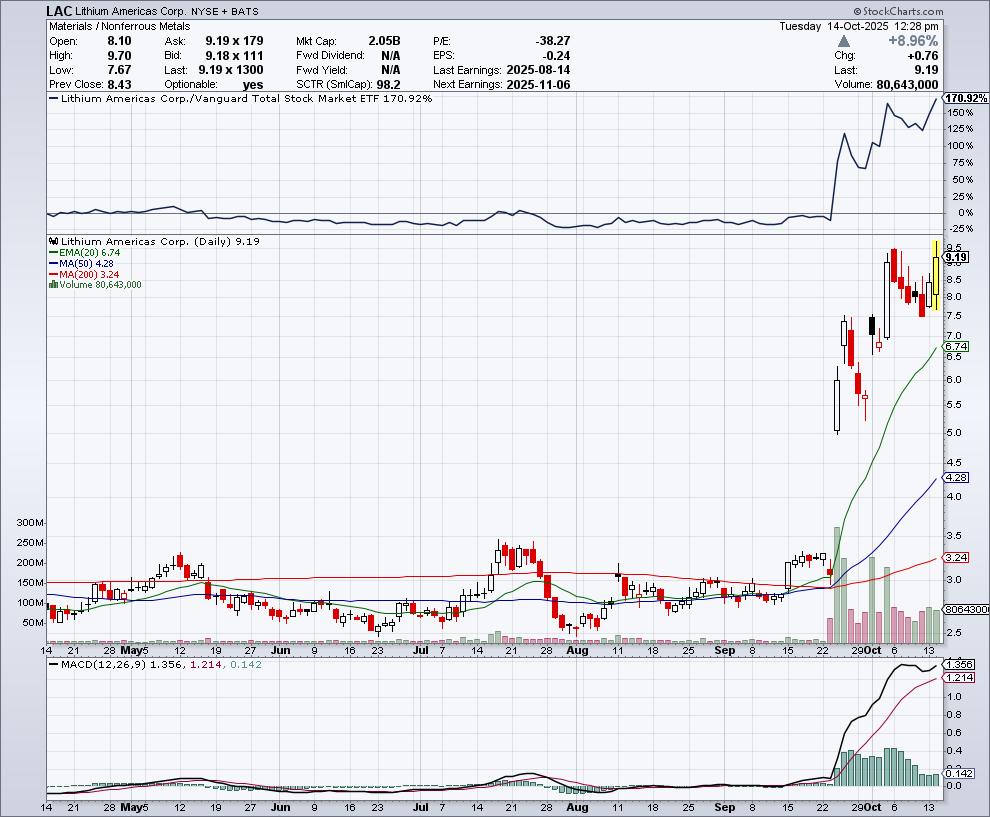Click the 9.19 price tag on price axis
Viewport: 990px width, 817px height.
tap(957, 257)
